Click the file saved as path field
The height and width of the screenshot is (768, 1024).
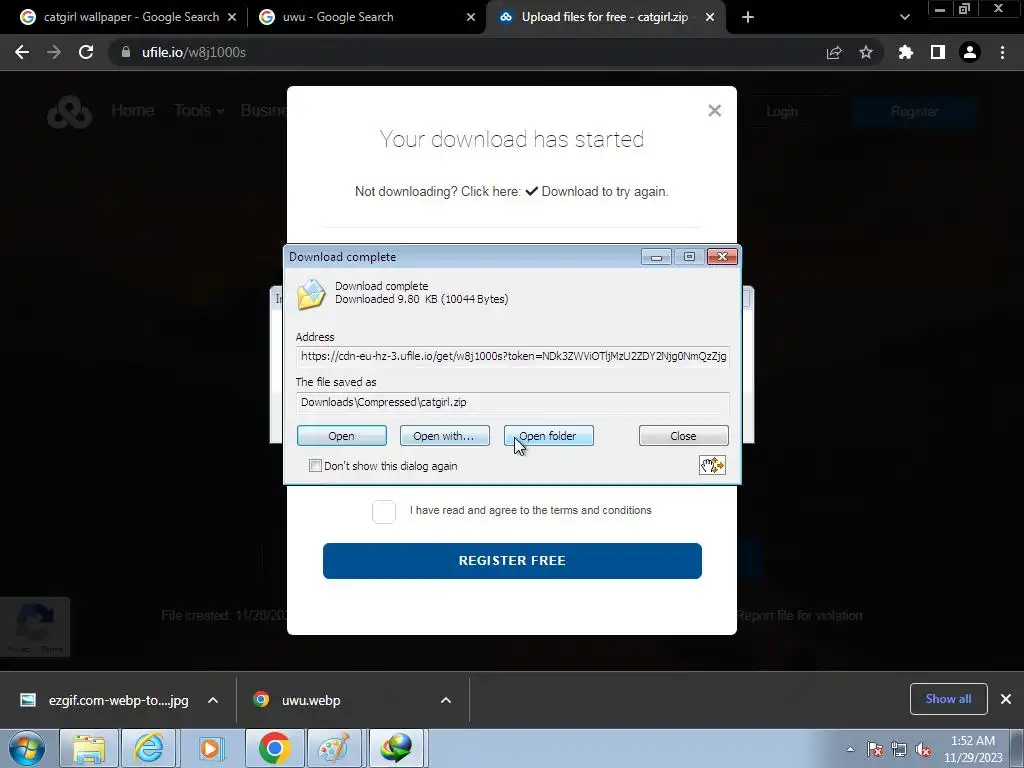[x=513, y=402]
